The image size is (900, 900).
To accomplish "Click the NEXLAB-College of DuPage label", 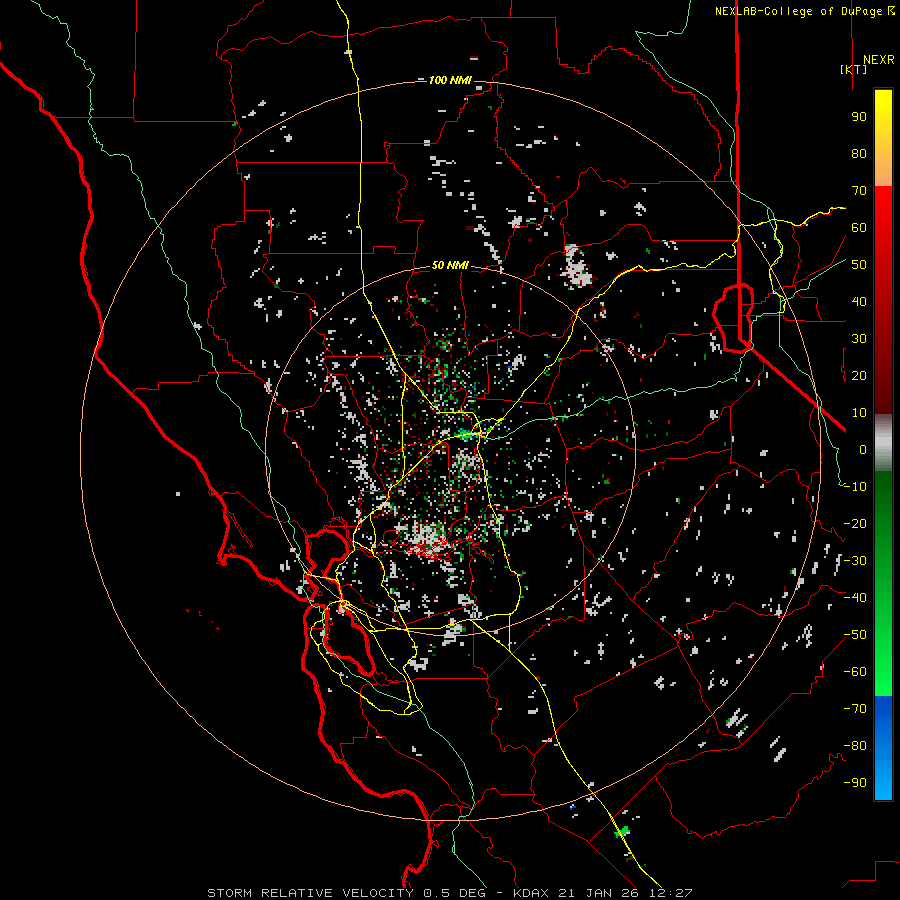I will 804,11.
